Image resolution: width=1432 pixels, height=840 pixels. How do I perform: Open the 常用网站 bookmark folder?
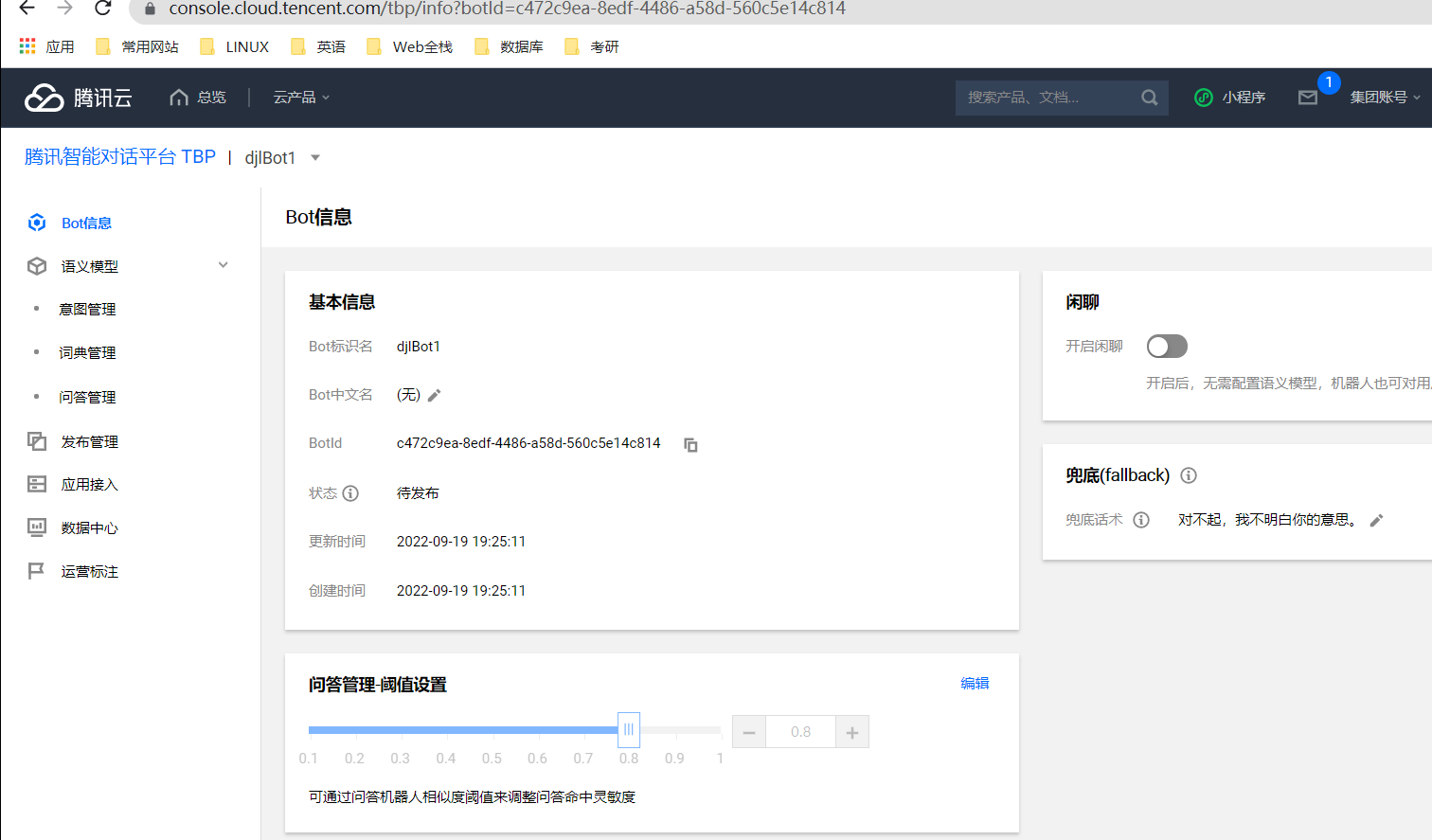(x=137, y=46)
